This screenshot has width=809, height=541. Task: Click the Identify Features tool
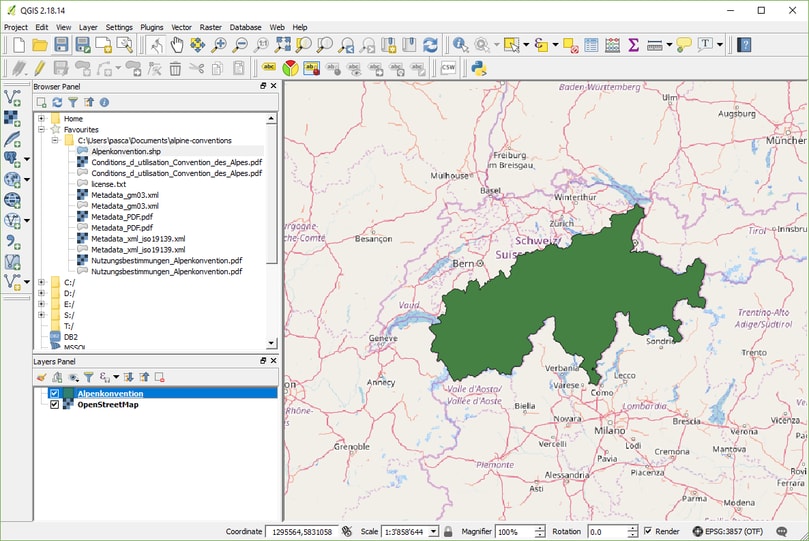pyautogui.click(x=460, y=45)
